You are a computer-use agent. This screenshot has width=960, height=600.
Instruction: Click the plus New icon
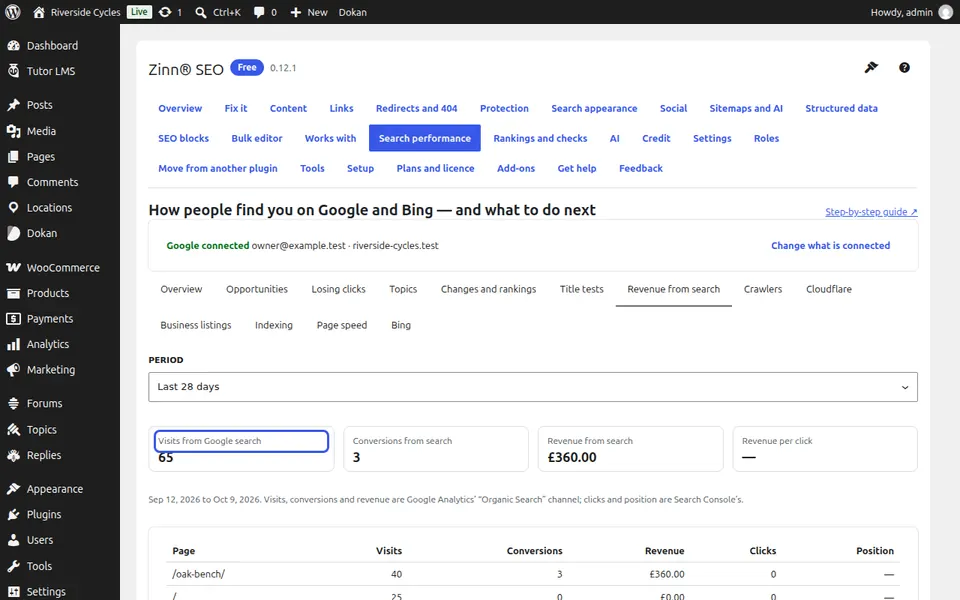tap(296, 12)
